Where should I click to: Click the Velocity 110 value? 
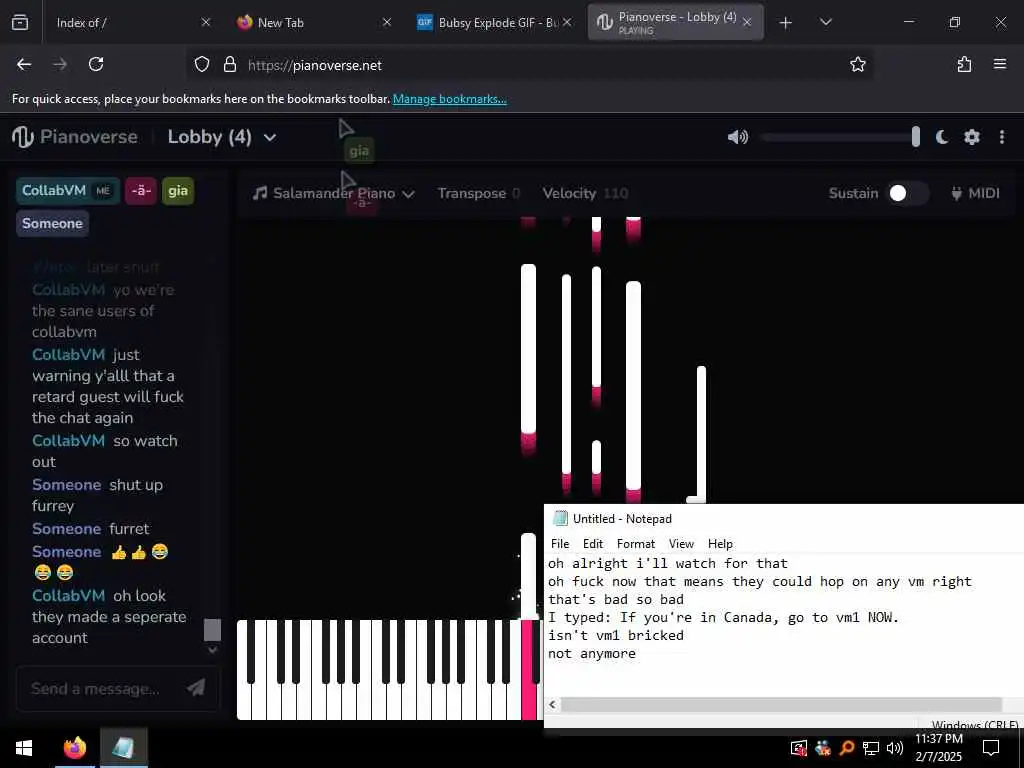coord(615,193)
